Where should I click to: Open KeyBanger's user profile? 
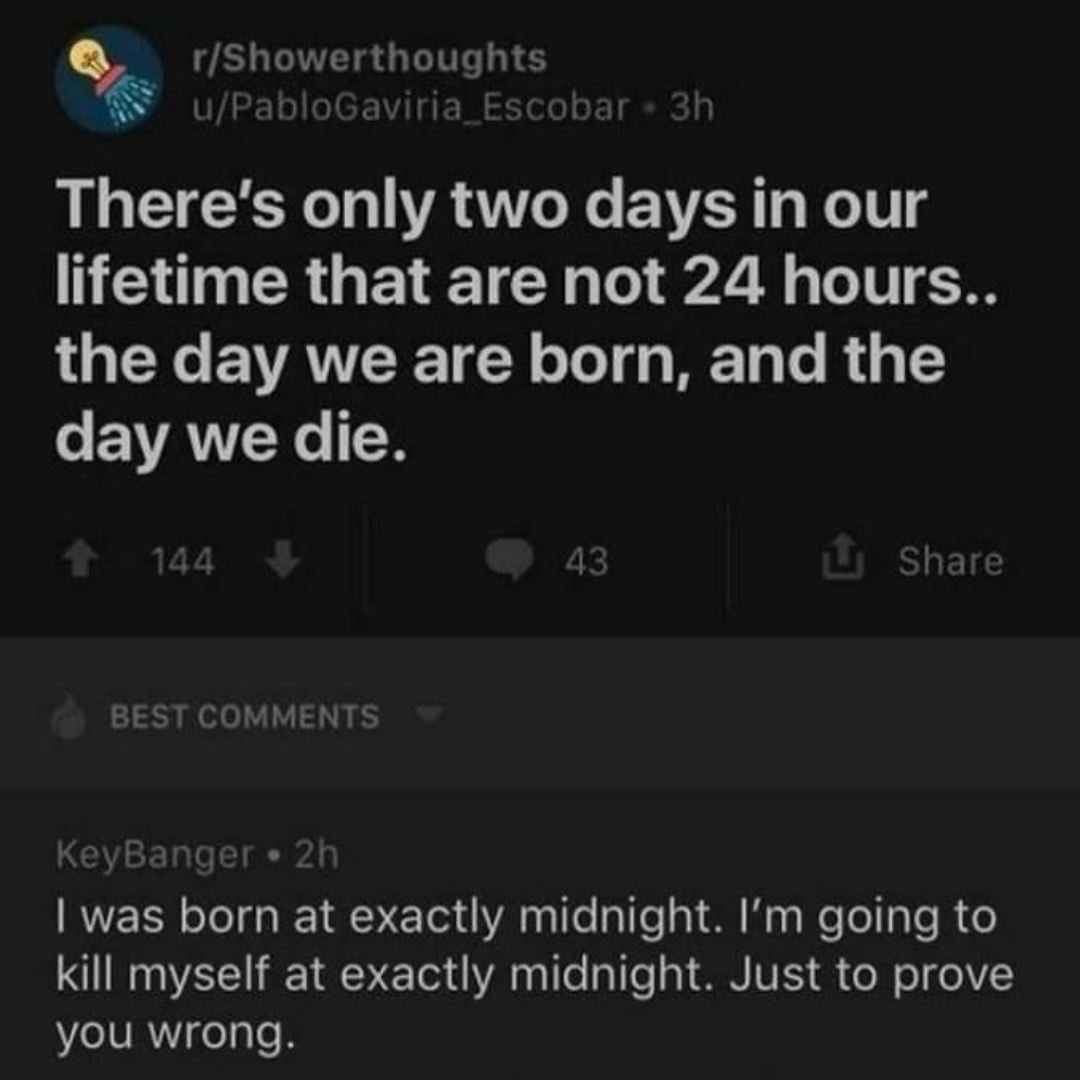pos(155,855)
